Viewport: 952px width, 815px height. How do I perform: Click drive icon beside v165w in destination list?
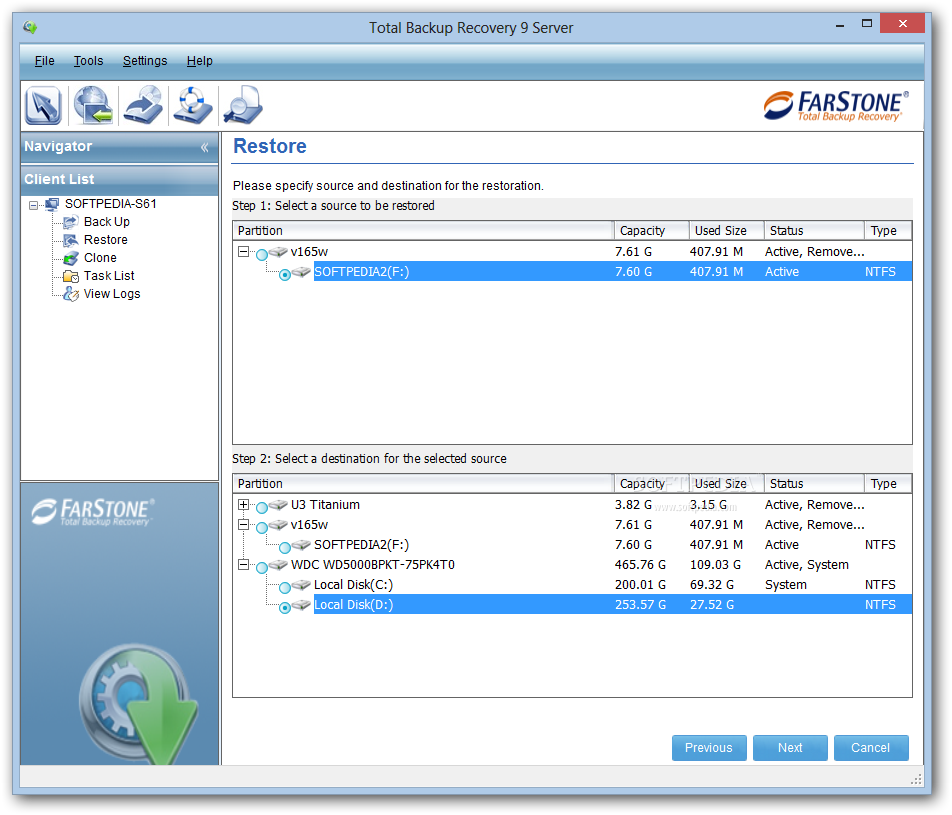tap(278, 525)
